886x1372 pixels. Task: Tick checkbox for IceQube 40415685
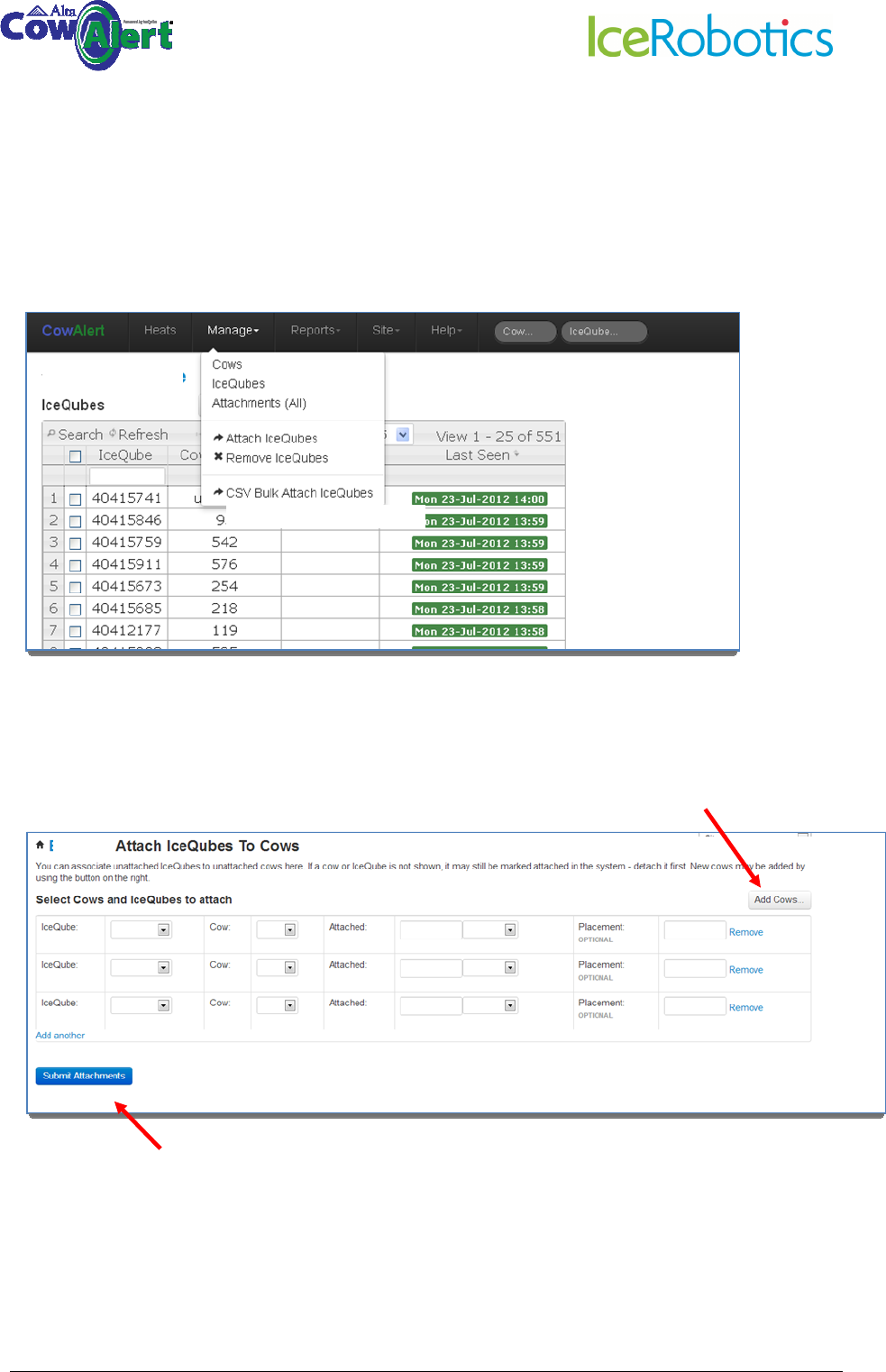point(76,609)
